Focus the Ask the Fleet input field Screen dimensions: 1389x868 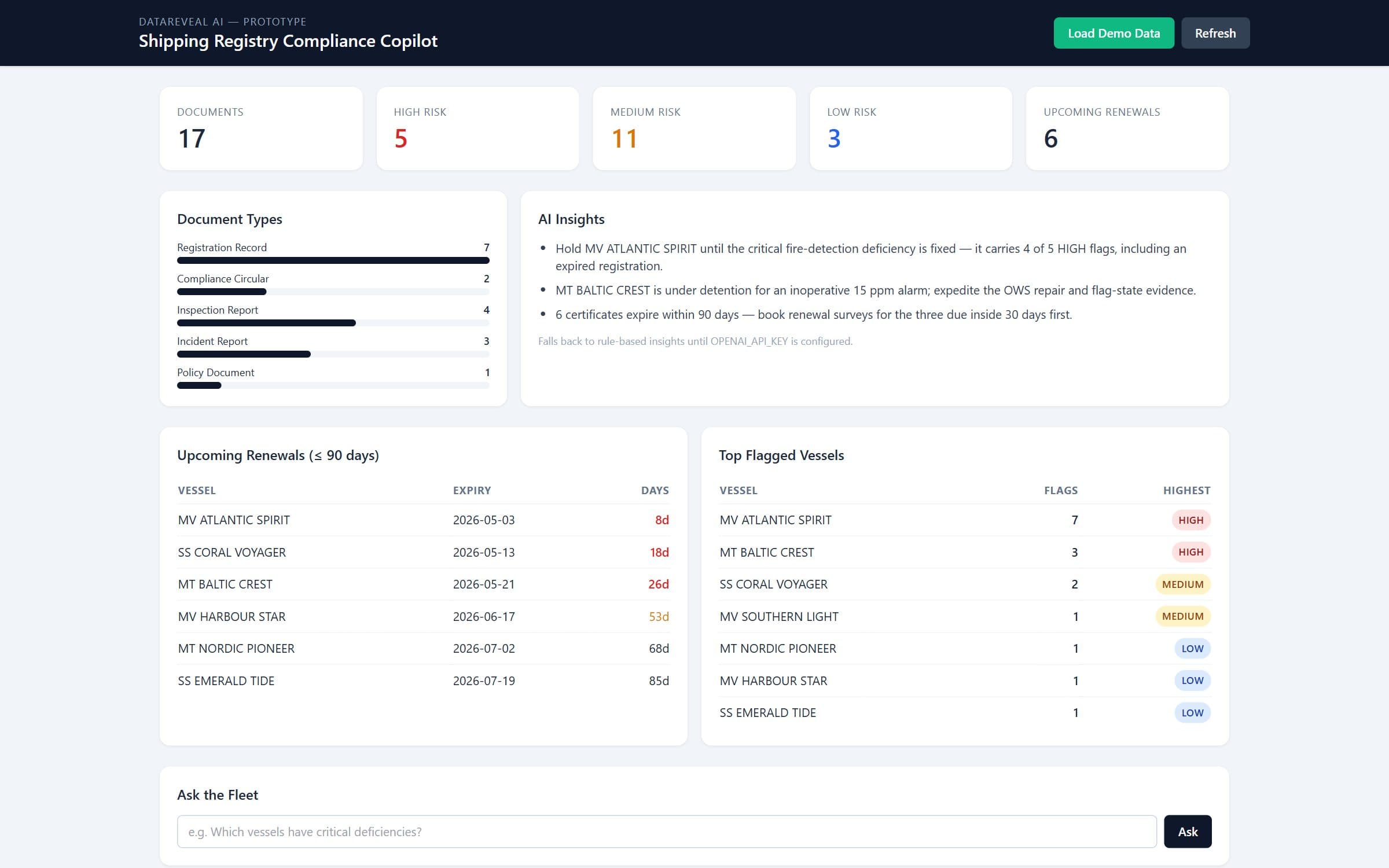(x=667, y=832)
